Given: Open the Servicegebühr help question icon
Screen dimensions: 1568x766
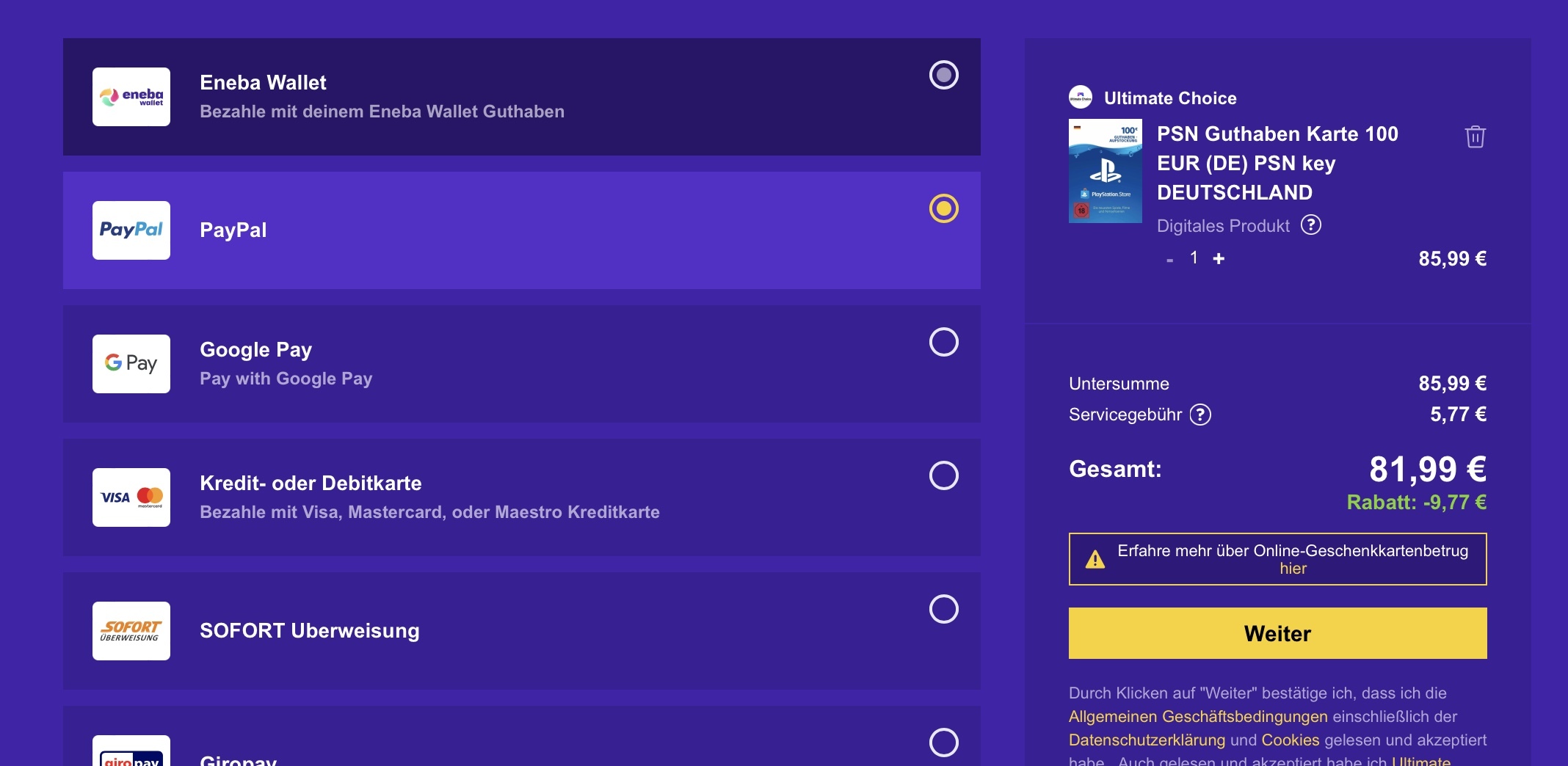Looking at the screenshot, I should coord(1200,415).
